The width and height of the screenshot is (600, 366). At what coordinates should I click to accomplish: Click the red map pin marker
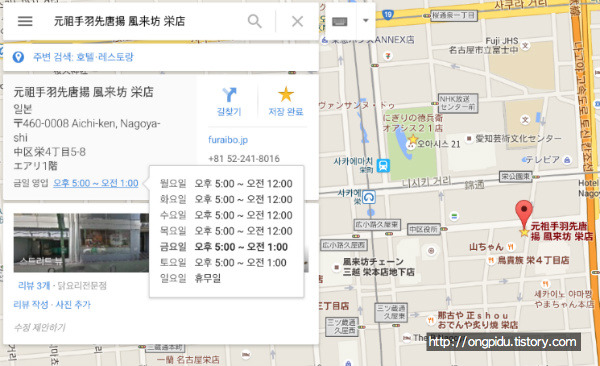tap(524, 214)
